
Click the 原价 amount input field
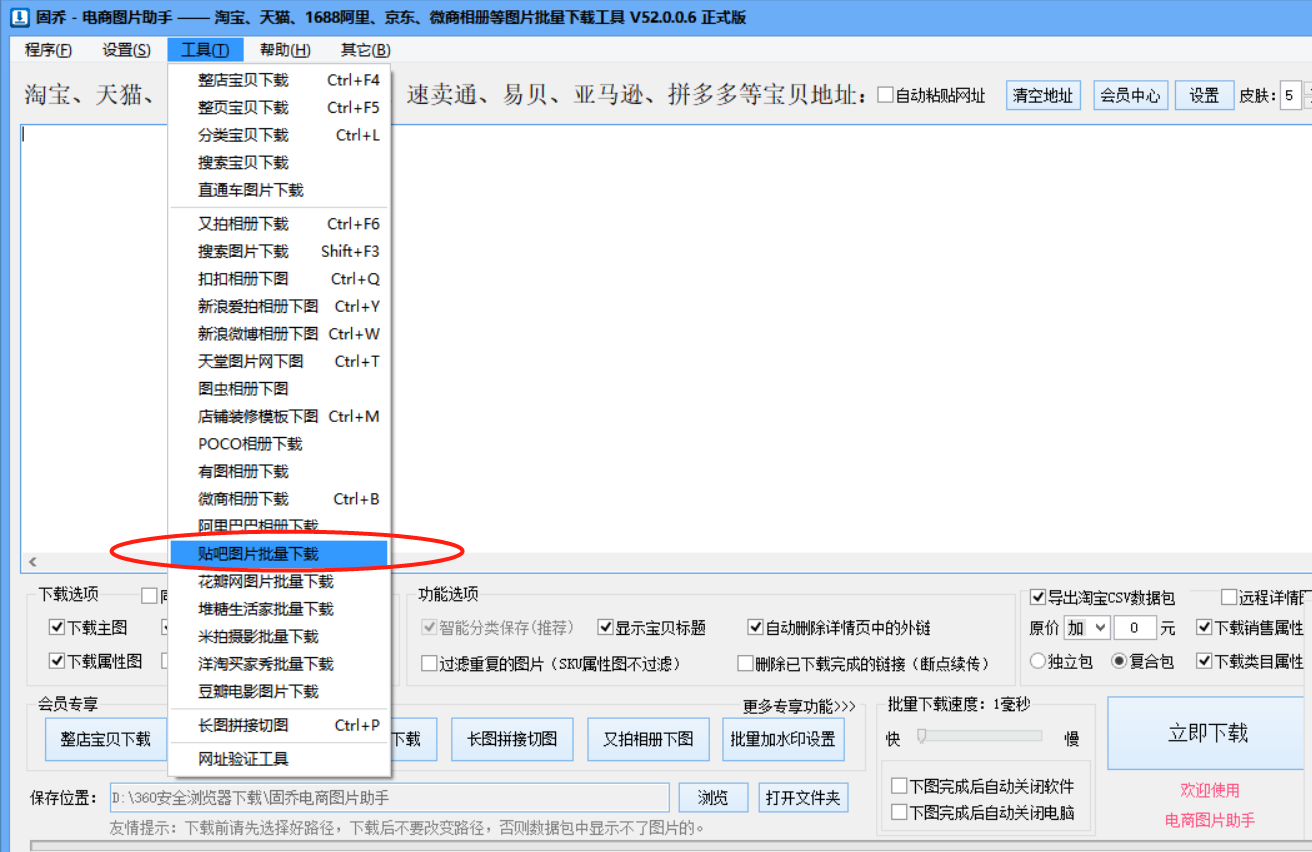(x=1135, y=628)
